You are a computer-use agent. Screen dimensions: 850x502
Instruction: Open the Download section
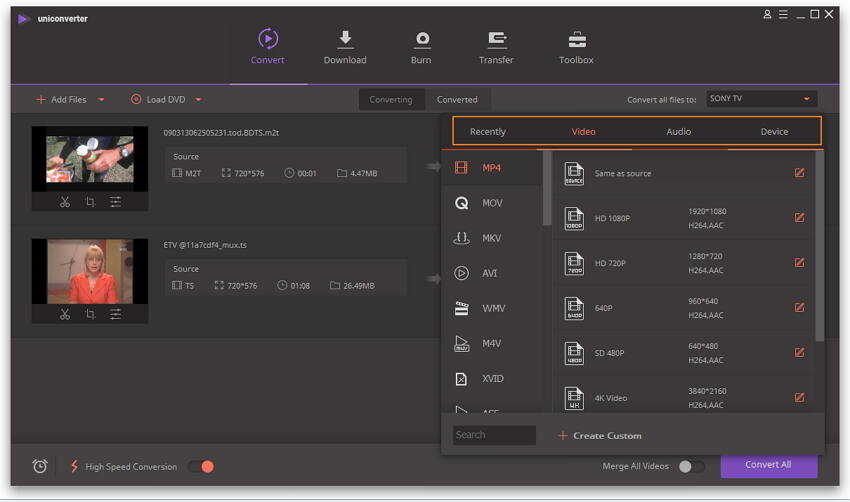pyautogui.click(x=345, y=47)
